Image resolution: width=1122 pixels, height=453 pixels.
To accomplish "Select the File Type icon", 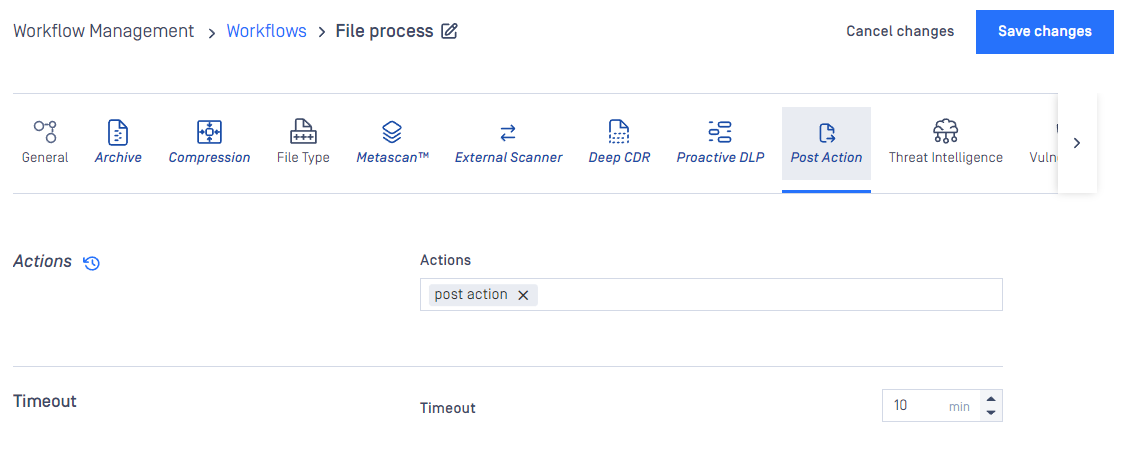I will tap(303, 132).
